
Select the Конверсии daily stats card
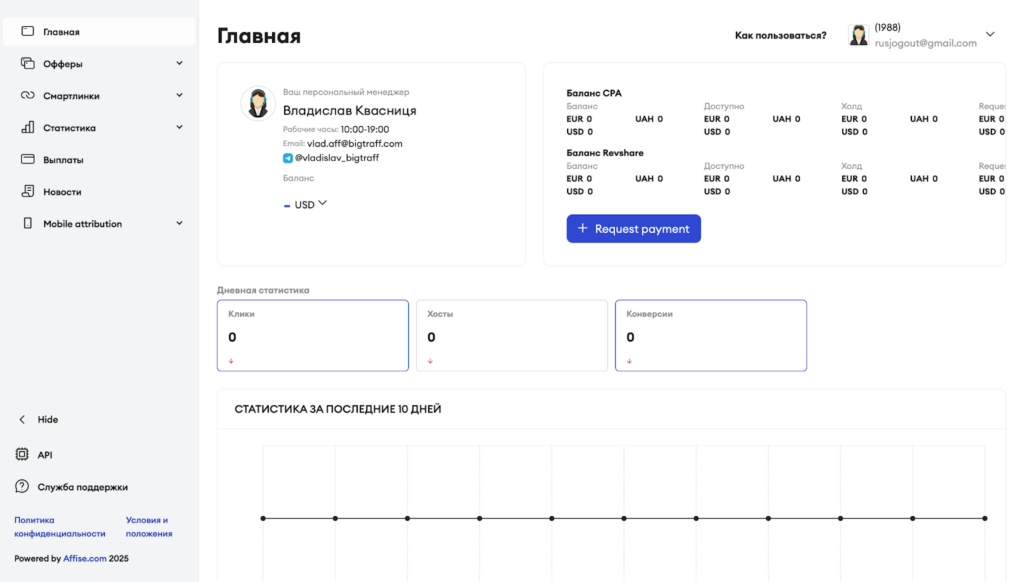(711, 336)
